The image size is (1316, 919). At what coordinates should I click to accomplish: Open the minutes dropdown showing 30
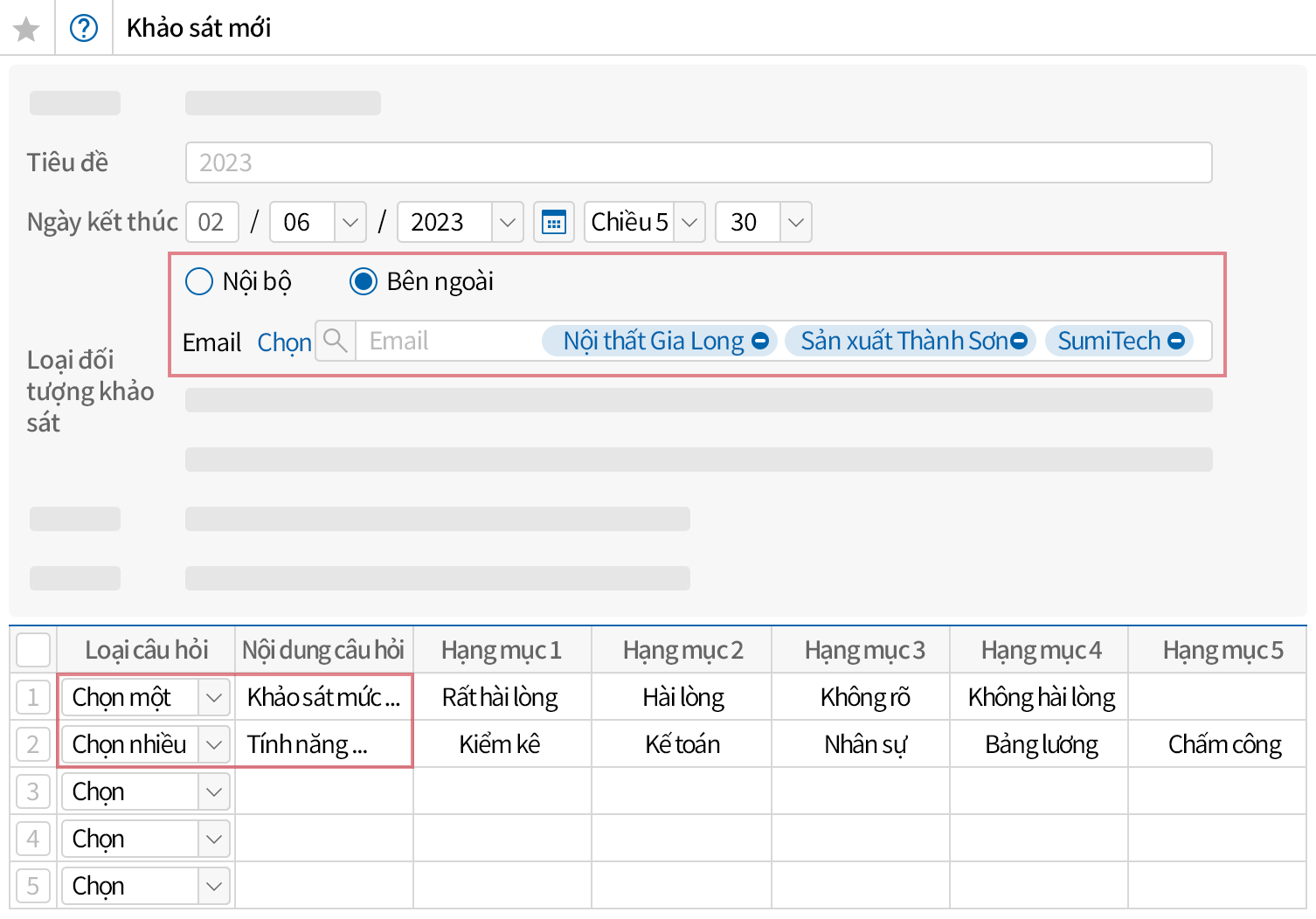click(x=795, y=222)
